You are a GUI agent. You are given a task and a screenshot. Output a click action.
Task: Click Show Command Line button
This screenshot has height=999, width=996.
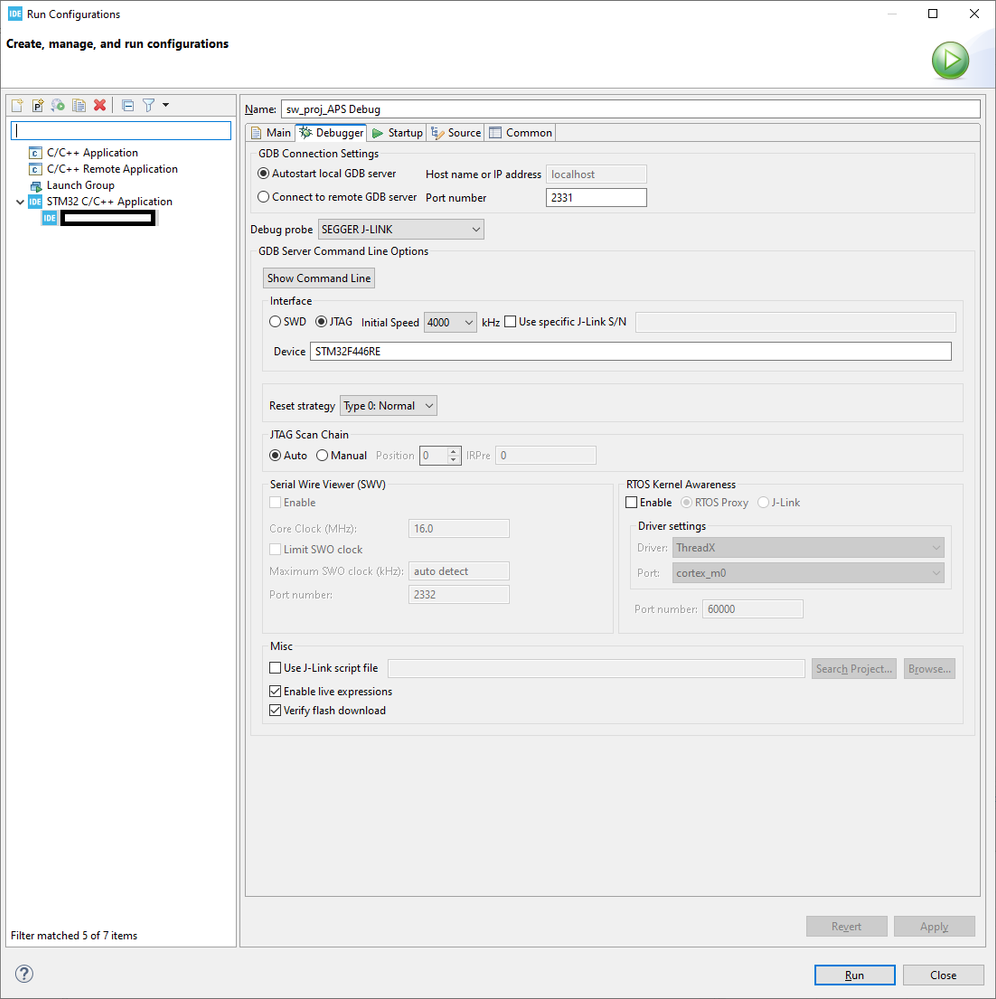pos(319,278)
